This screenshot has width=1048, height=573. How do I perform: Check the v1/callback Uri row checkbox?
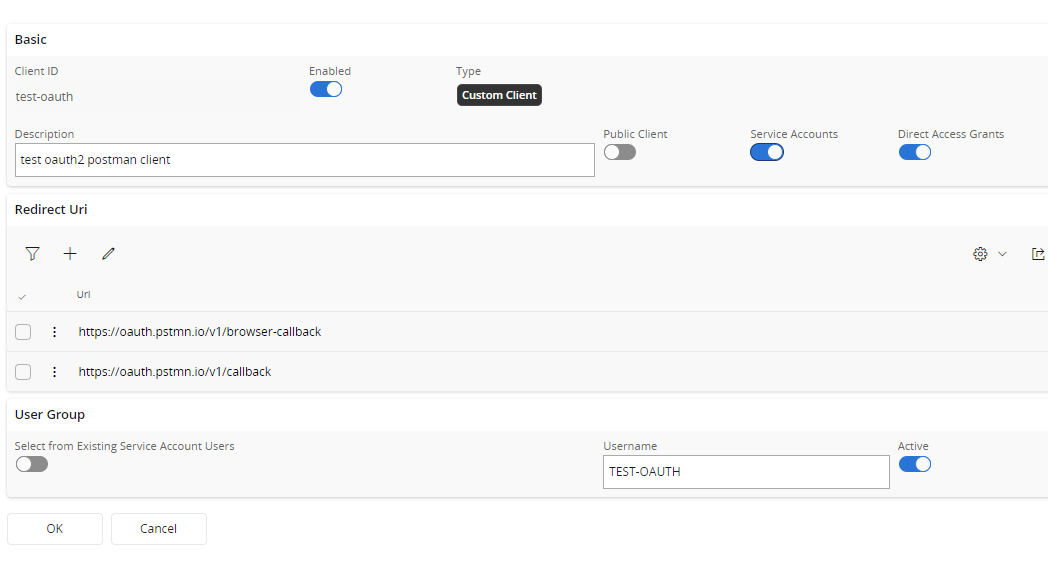click(23, 372)
